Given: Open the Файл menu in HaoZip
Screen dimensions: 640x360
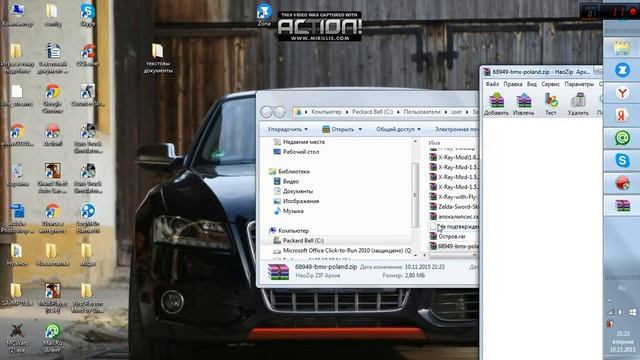Looking at the screenshot, I should pos(492,84).
